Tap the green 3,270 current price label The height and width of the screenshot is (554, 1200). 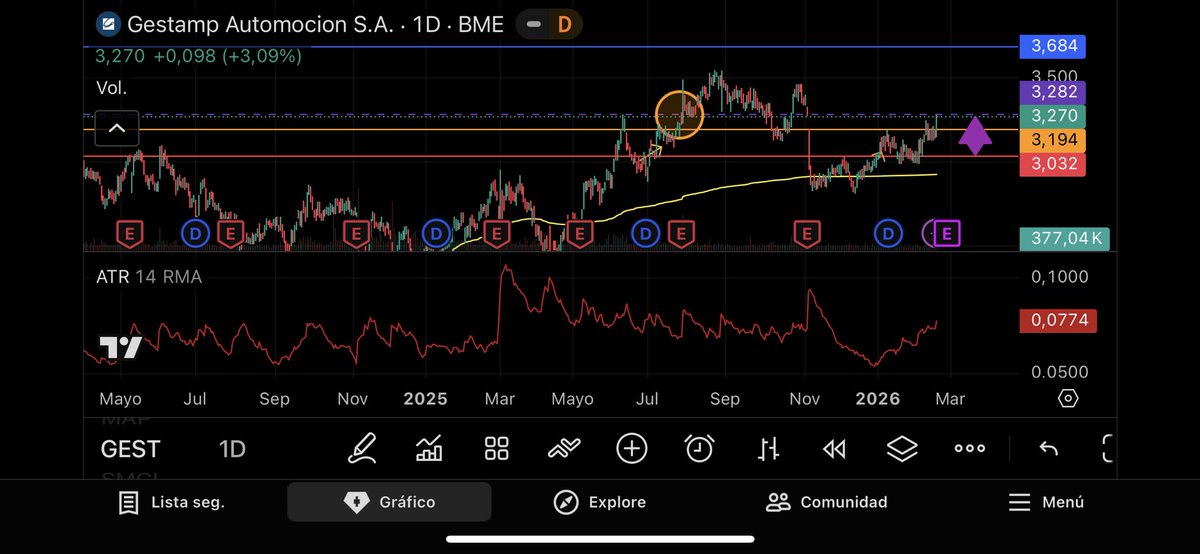pos(1052,116)
